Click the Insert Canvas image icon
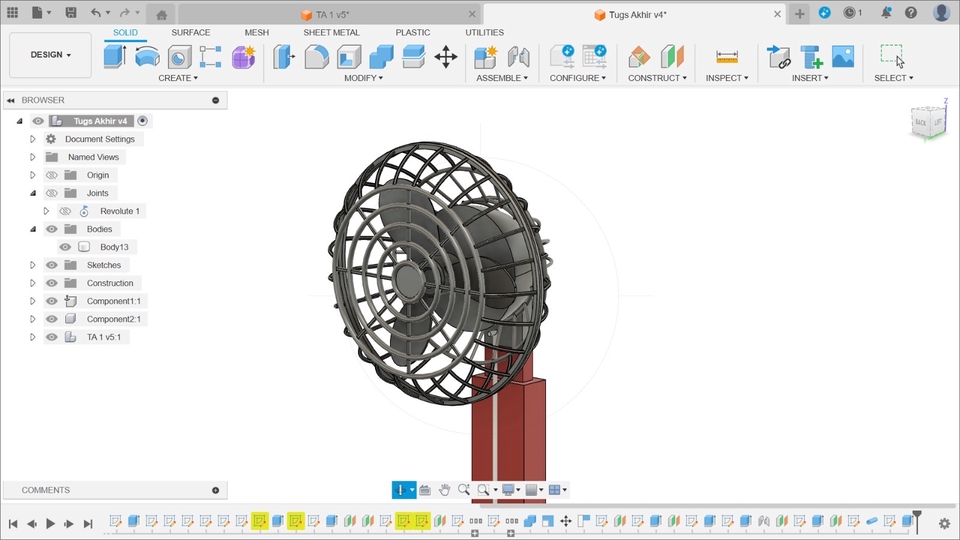 click(x=843, y=56)
